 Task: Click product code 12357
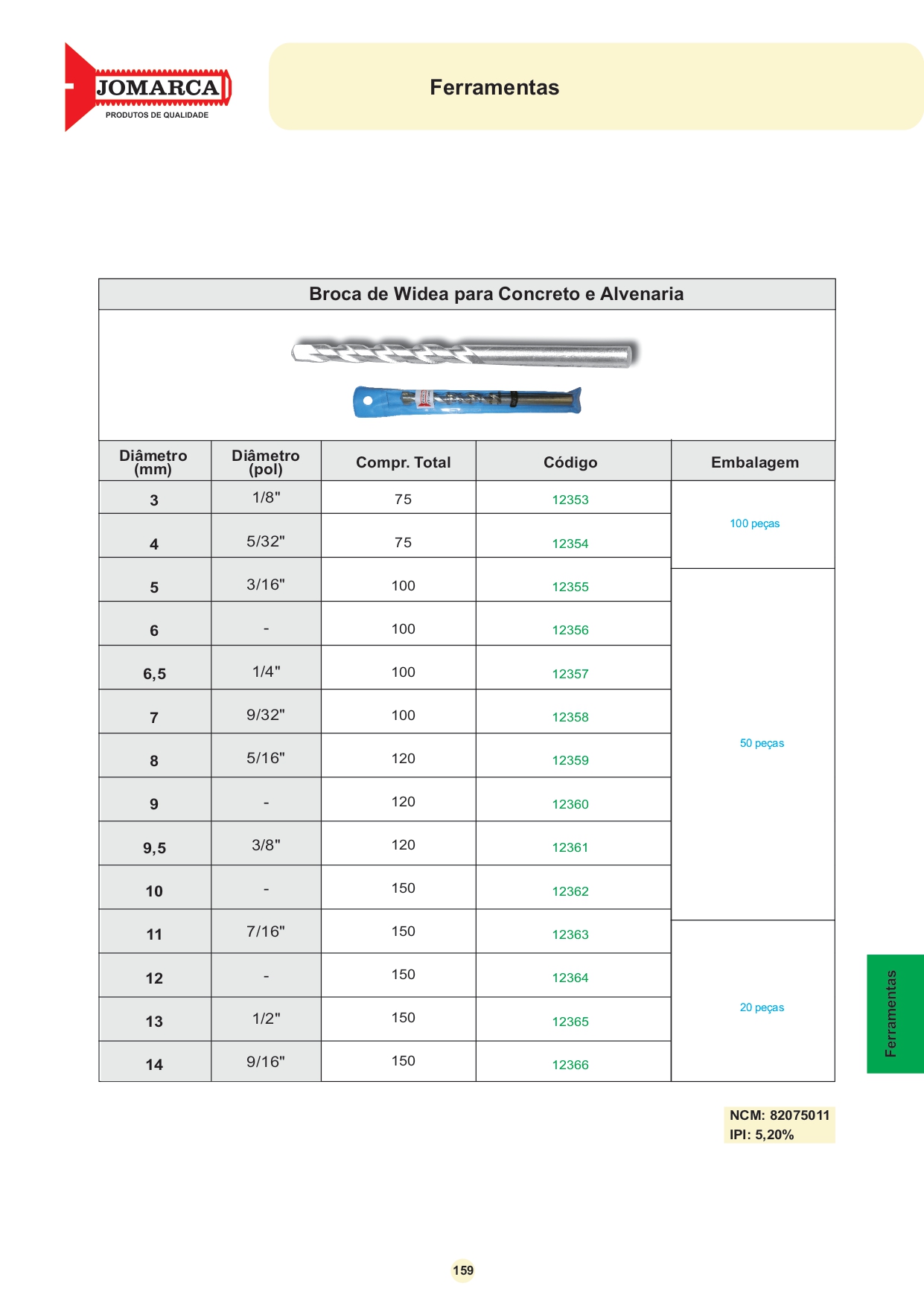click(570, 674)
